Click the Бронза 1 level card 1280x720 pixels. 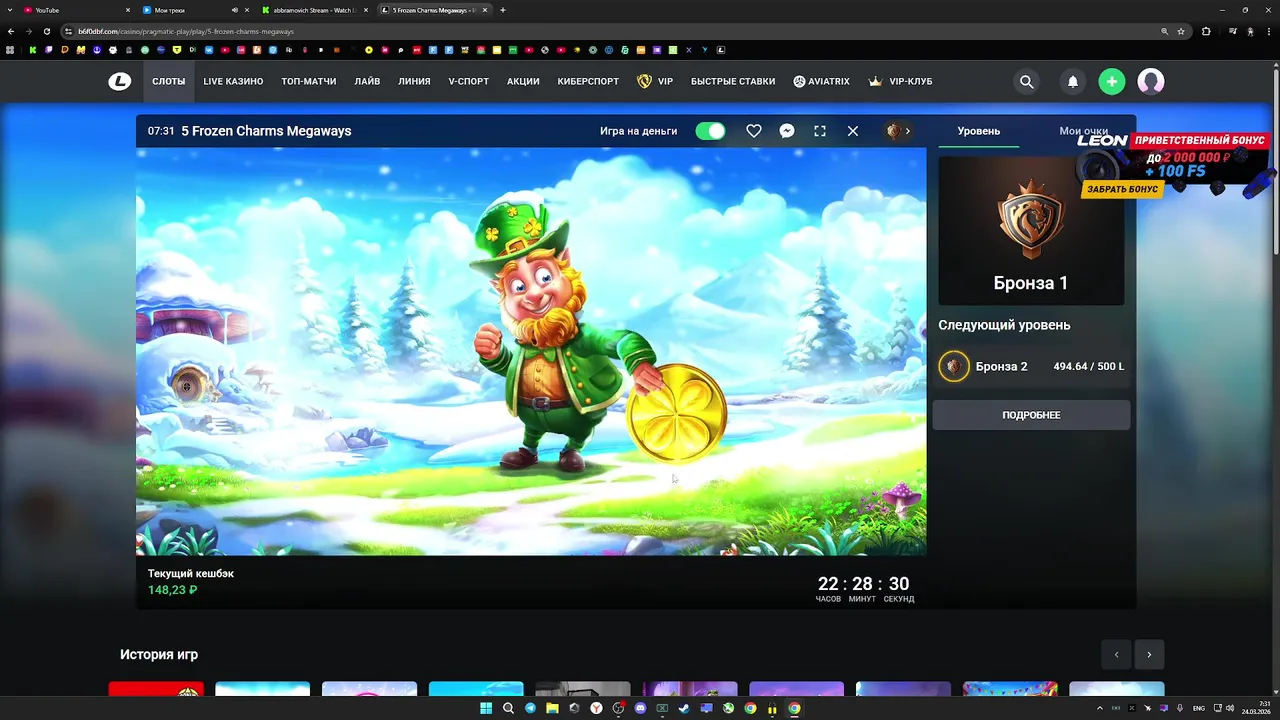[1031, 230]
